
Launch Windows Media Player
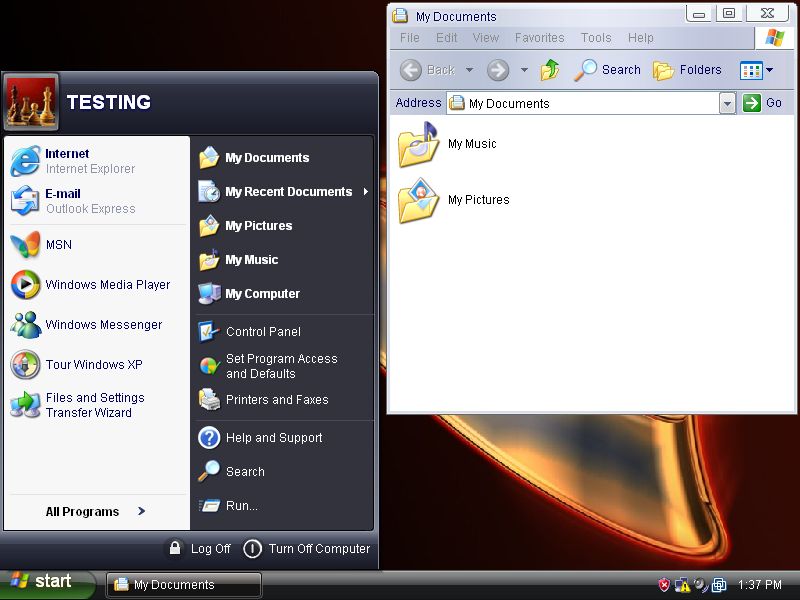(97, 284)
